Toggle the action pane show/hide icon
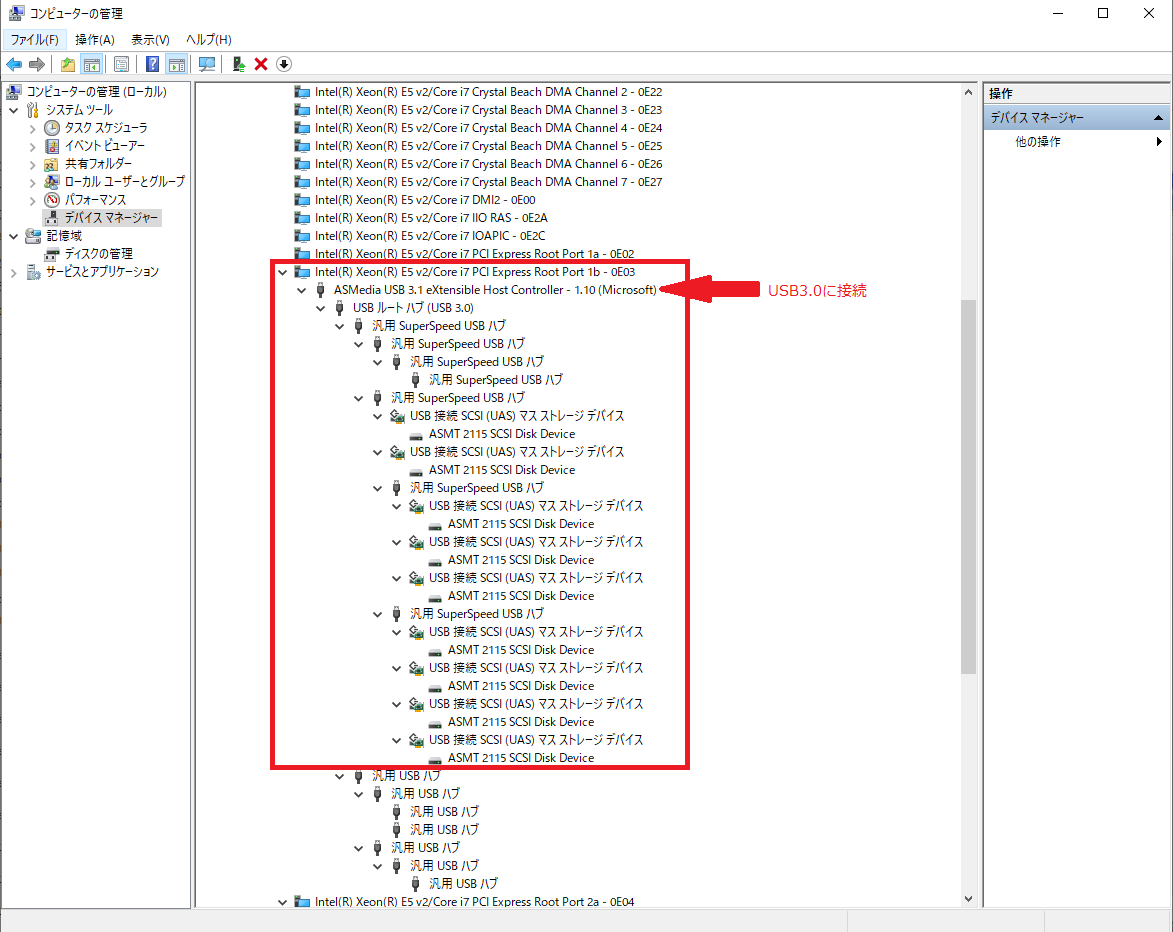This screenshot has height=932, width=1173. click(x=177, y=63)
